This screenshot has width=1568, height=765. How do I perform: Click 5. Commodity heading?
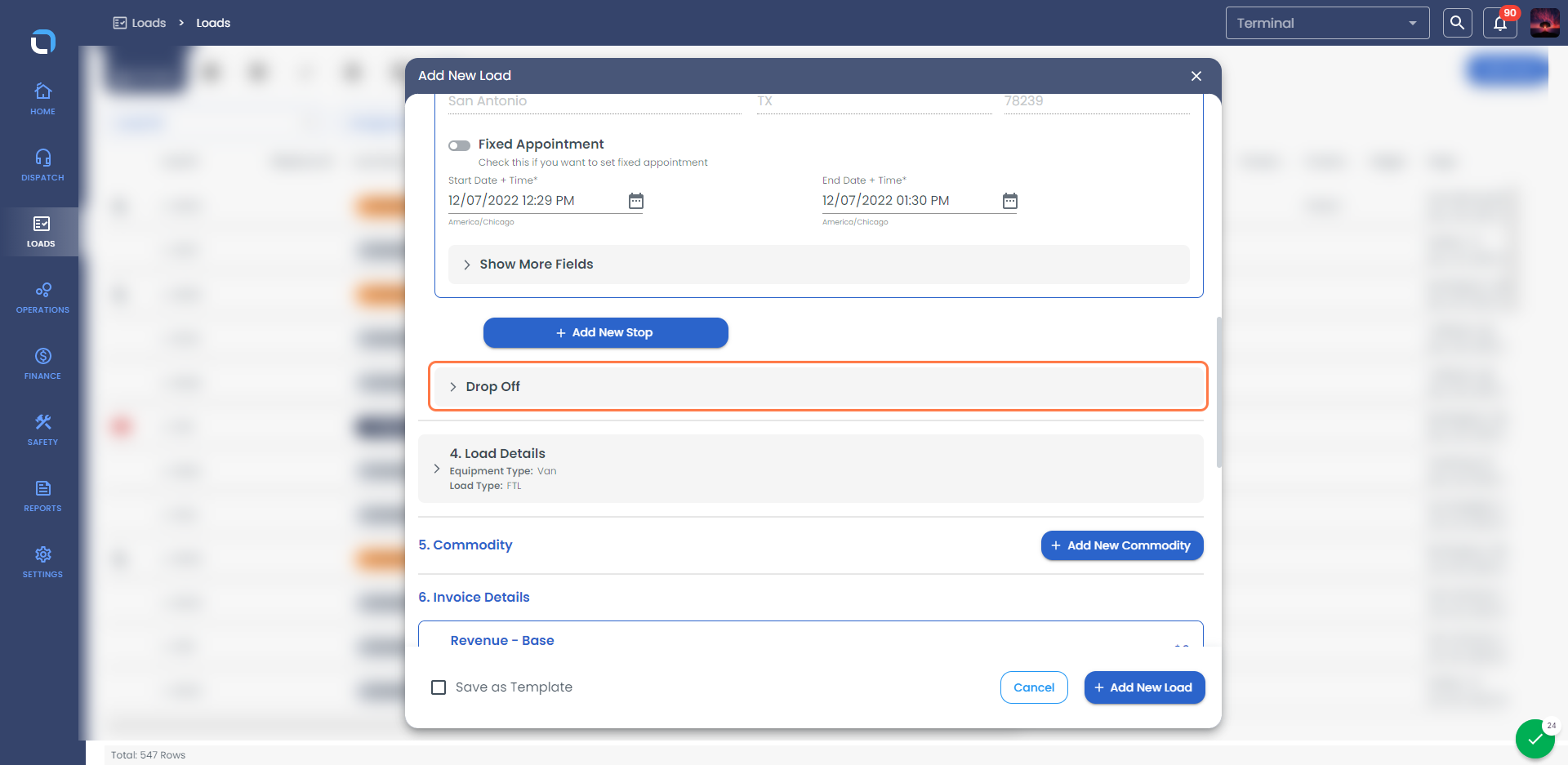(465, 545)
